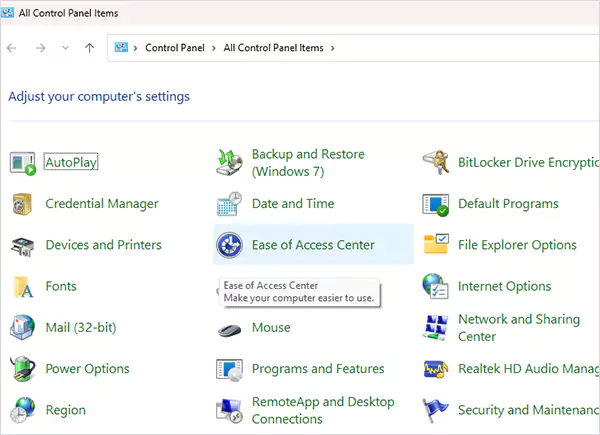Select All Control Panel Items breadcrumb

274,48
